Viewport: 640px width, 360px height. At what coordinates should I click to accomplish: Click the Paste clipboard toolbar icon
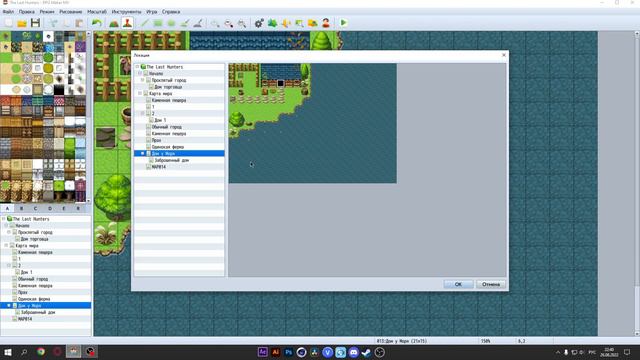point(80,23)
